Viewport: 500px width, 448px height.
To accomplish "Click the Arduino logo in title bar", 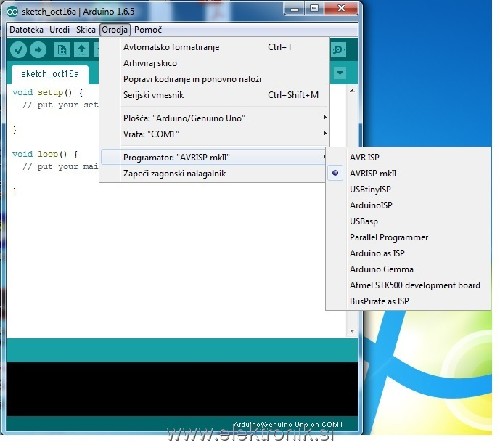I will click(12, 12).
